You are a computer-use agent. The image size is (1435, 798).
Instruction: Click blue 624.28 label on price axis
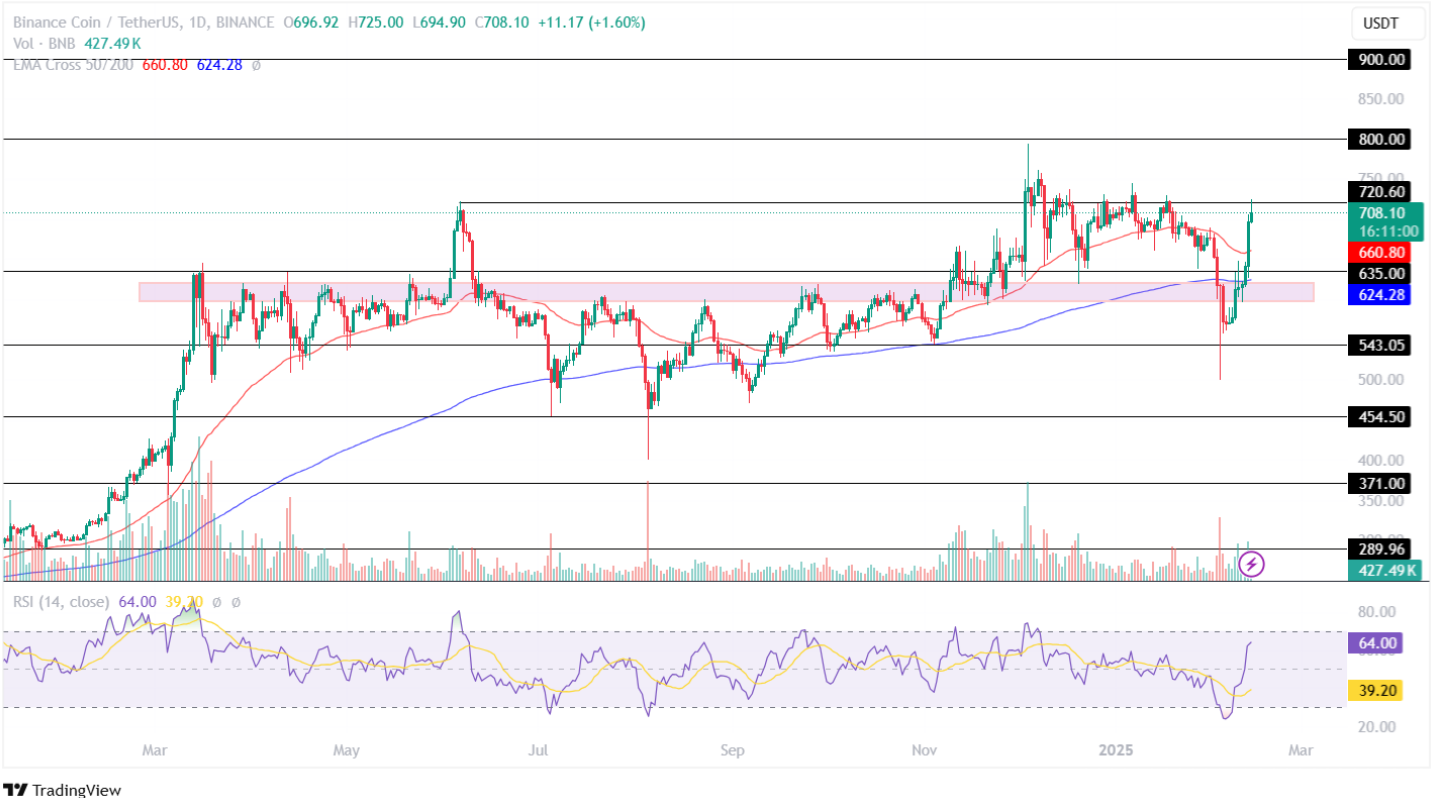point(1380,294)
